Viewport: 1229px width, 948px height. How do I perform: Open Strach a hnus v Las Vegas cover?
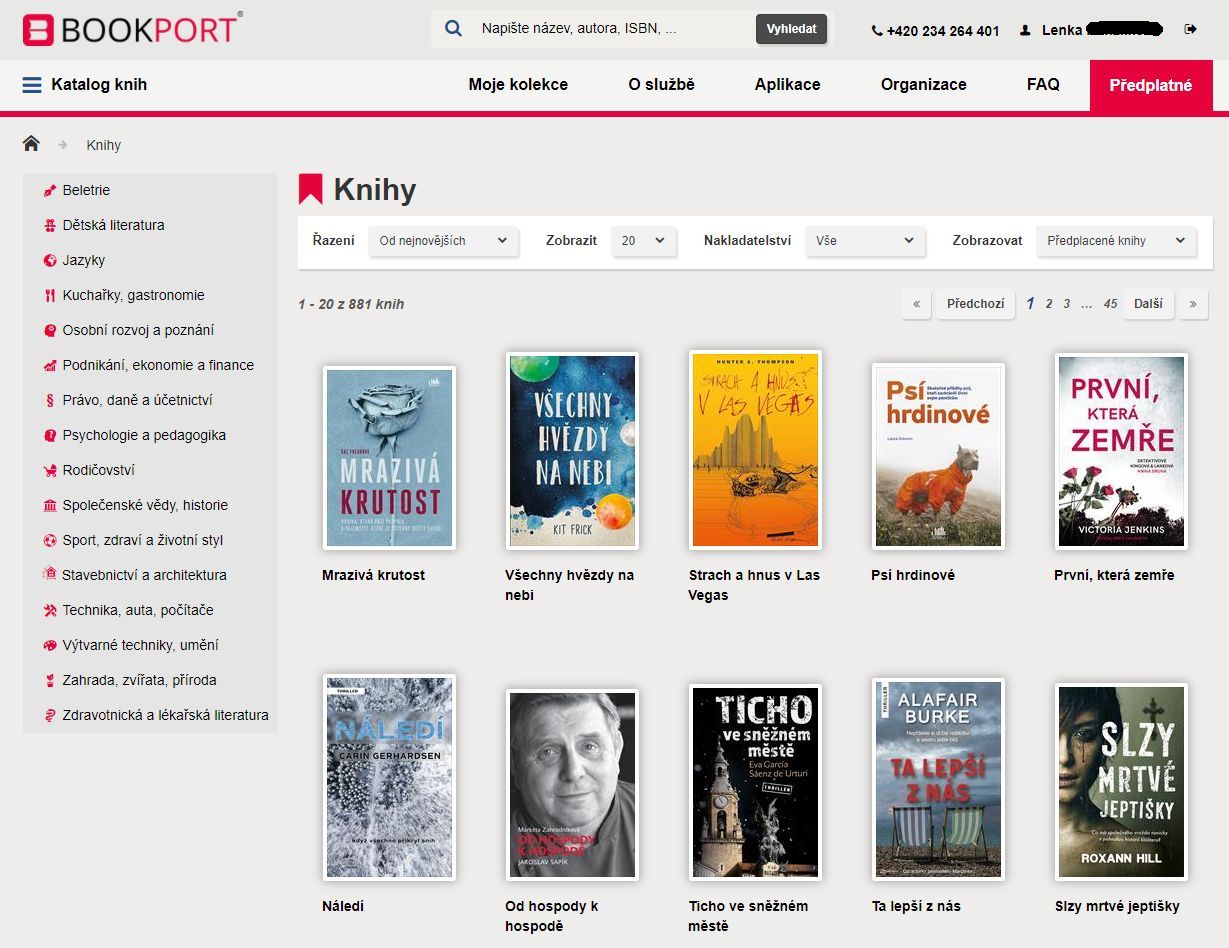tap(755, 449)
